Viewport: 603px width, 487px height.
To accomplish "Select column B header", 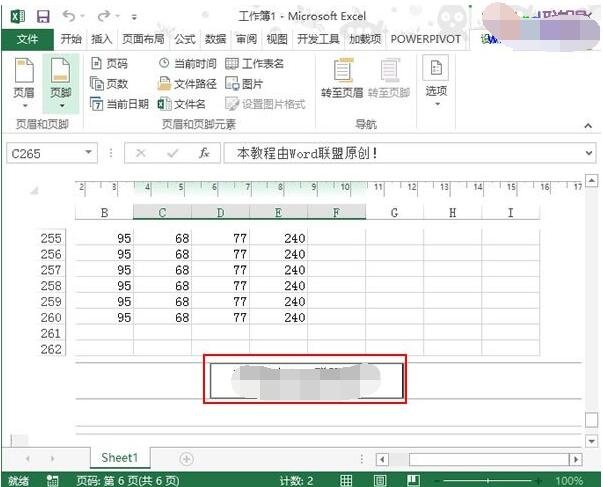I will tap(104, 213).
